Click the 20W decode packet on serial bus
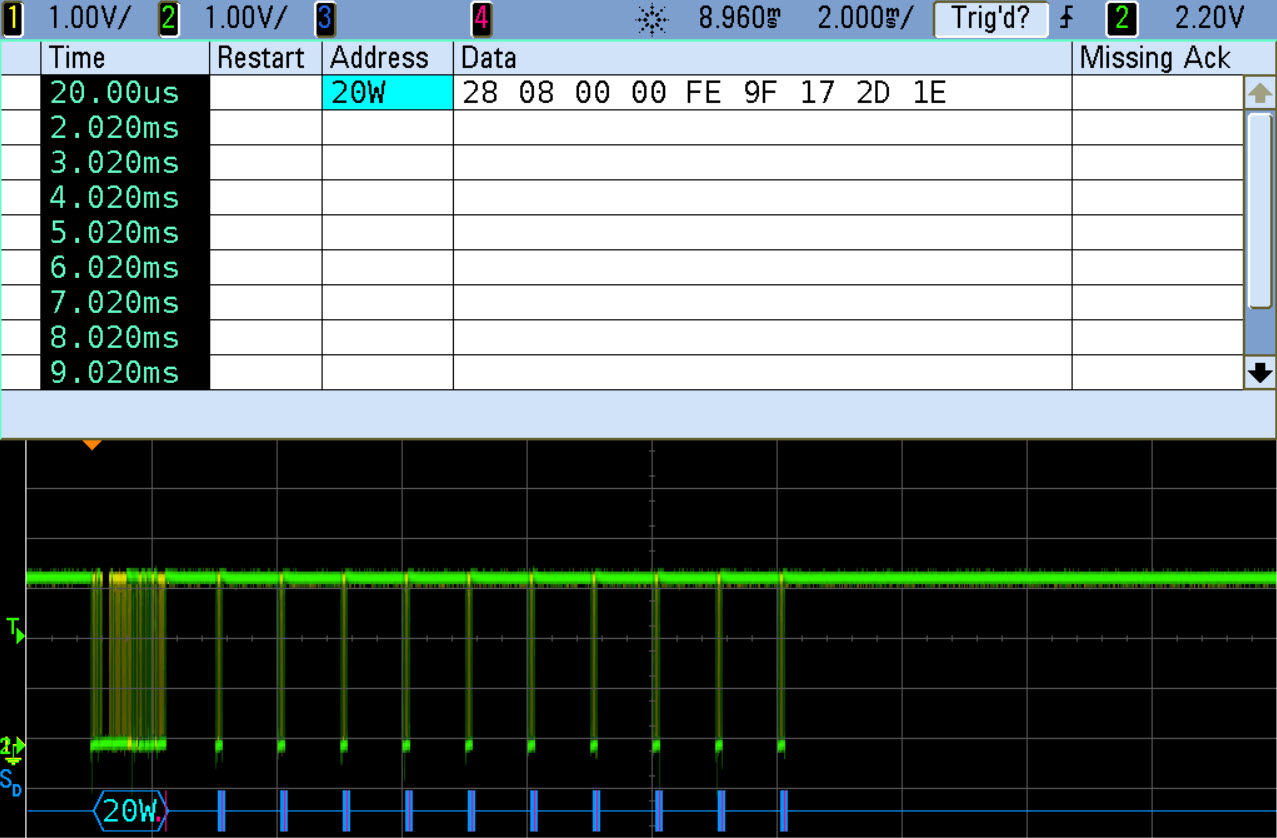This screenshot has height=838, width=1277. click(131, 811)
